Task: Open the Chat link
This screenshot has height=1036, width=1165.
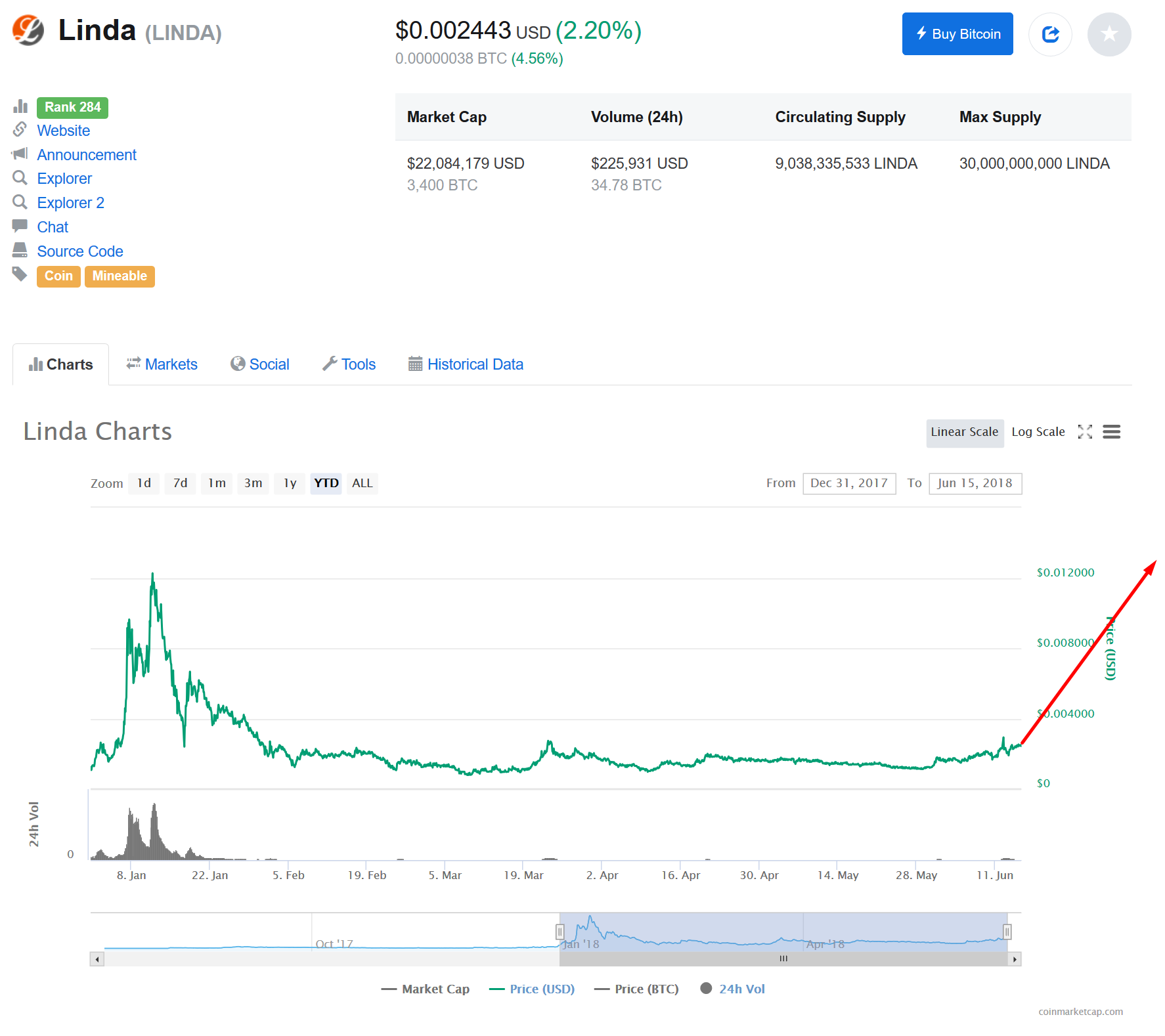Action: (53, 227)
